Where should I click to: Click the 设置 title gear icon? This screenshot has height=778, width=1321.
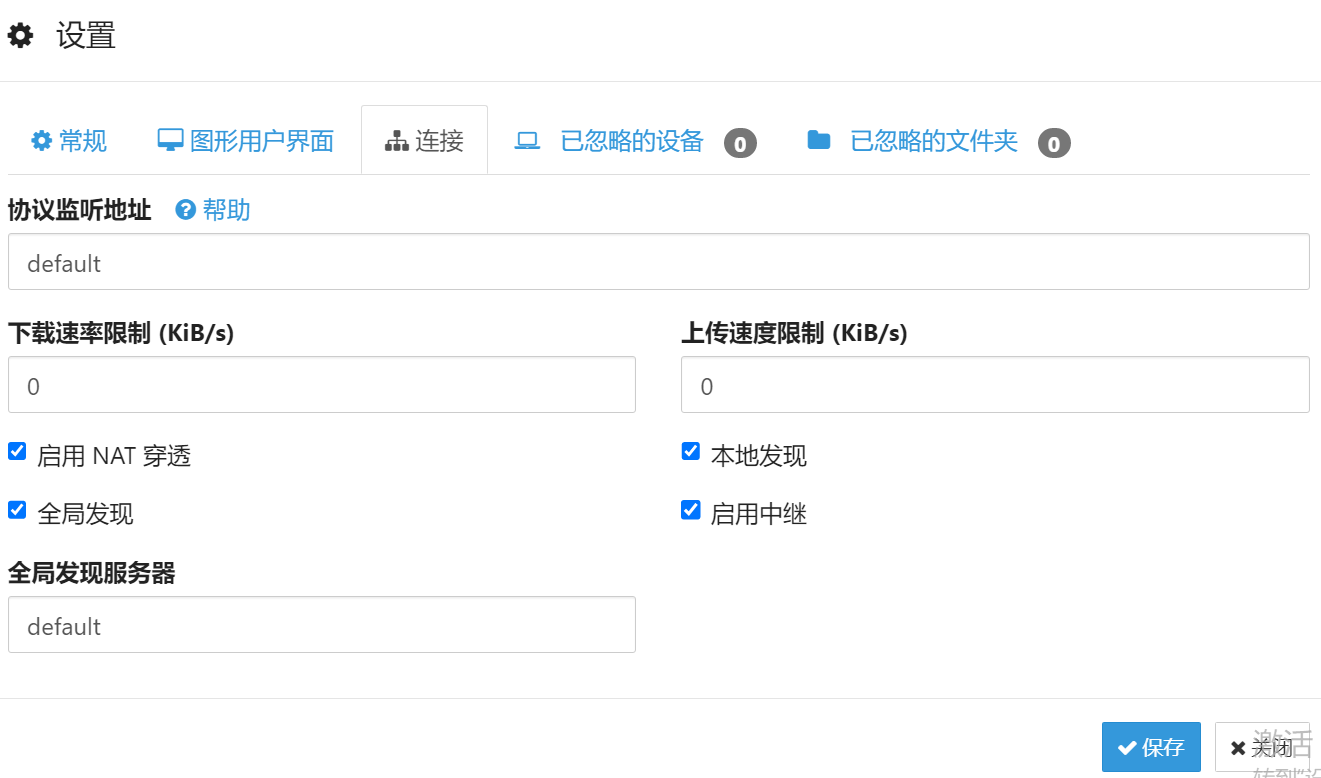21,37
